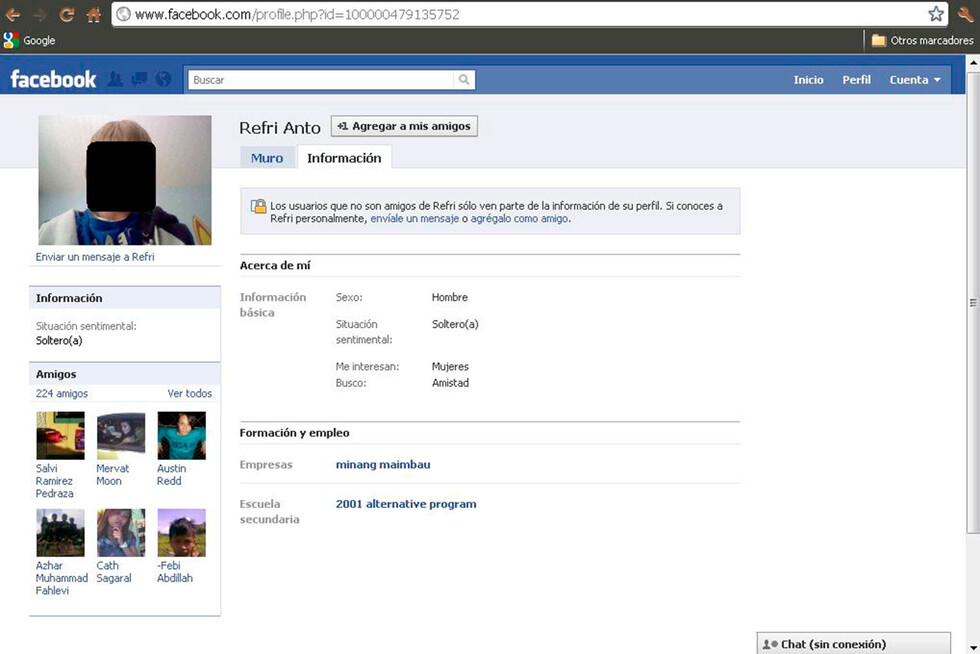Switch to the Muro tab
This screenshot has width=980, height=654.
[267, 158]
